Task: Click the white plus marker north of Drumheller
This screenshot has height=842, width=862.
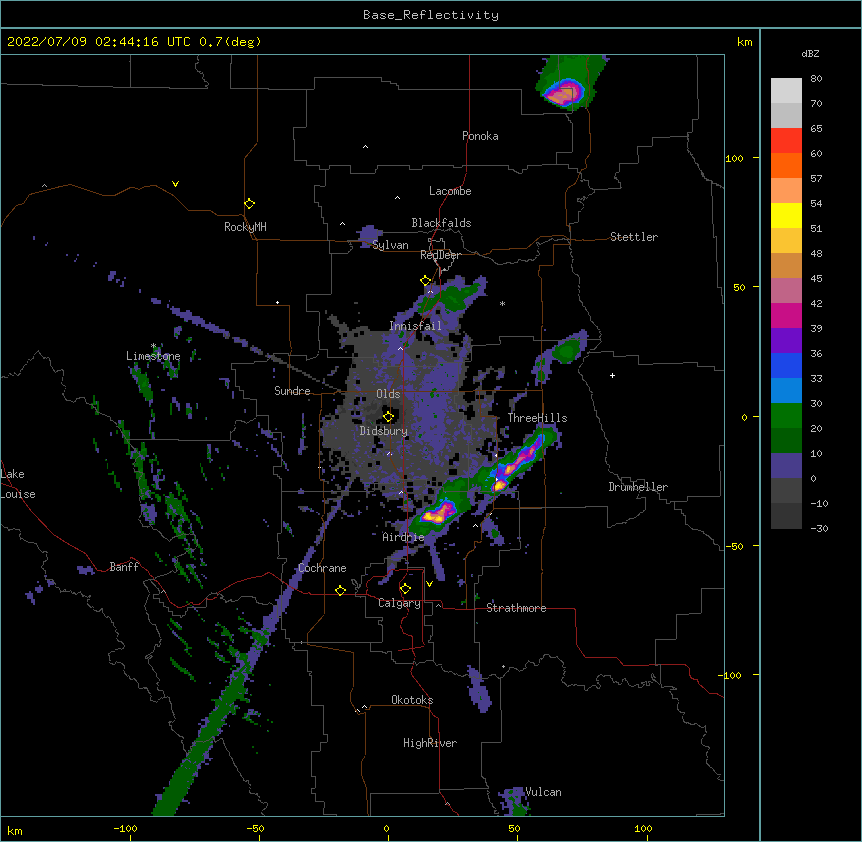Action: [x=612, y=375]
